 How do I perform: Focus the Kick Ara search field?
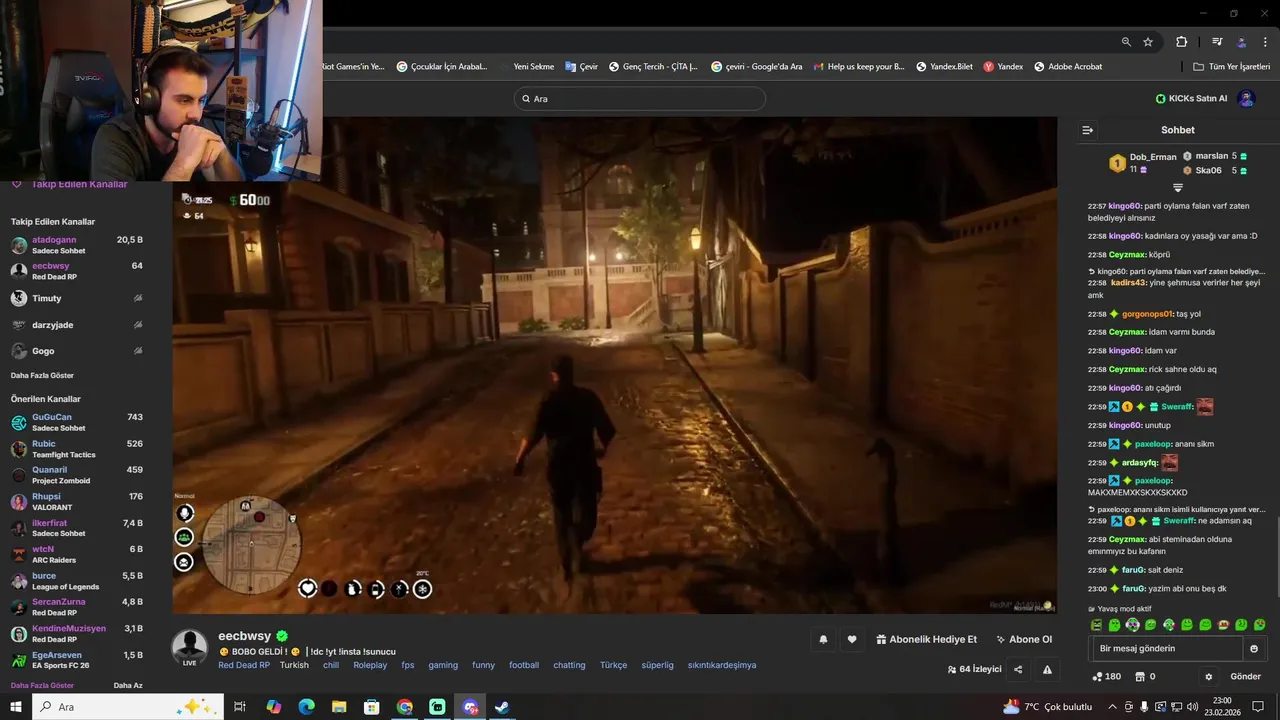640,98
